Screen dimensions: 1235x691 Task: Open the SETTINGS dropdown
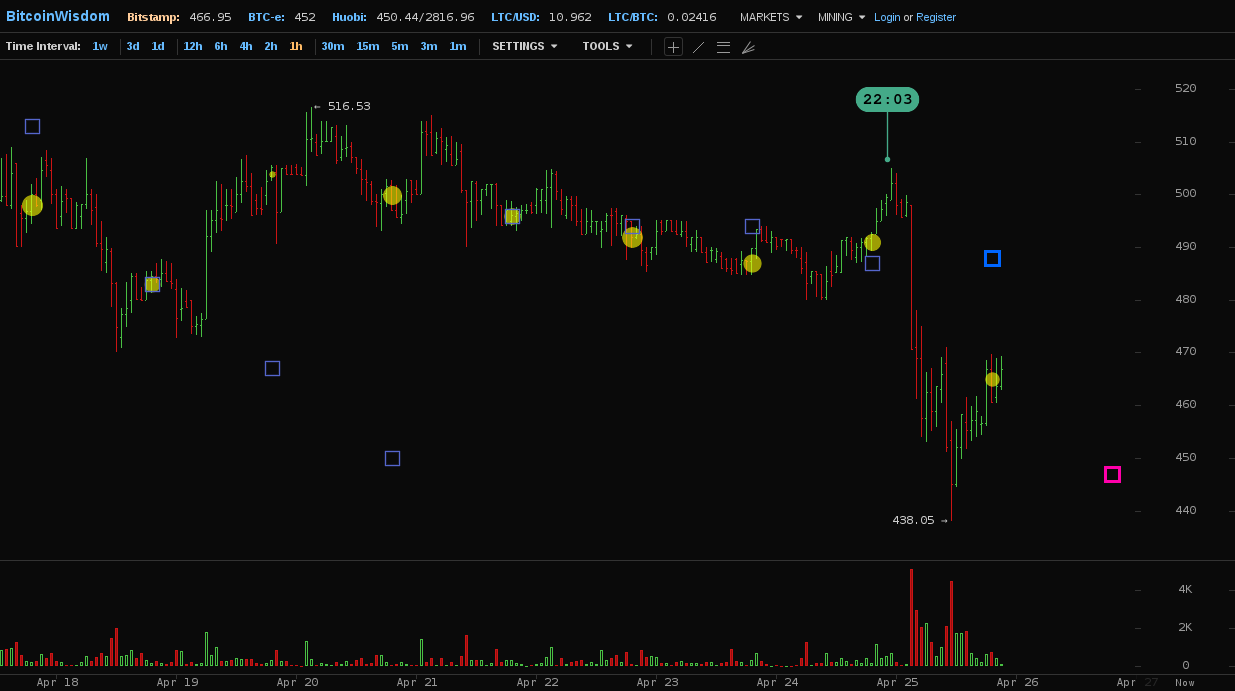pos(524,47)
